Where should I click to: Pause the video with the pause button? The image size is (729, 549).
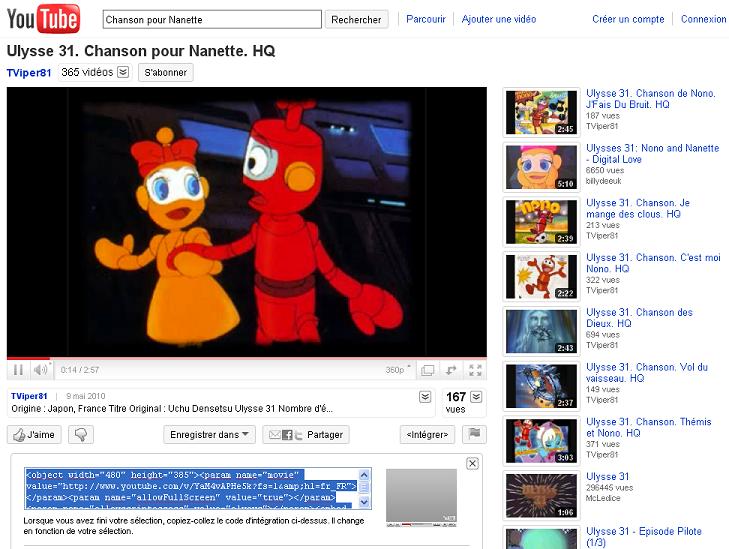[18, 370]
